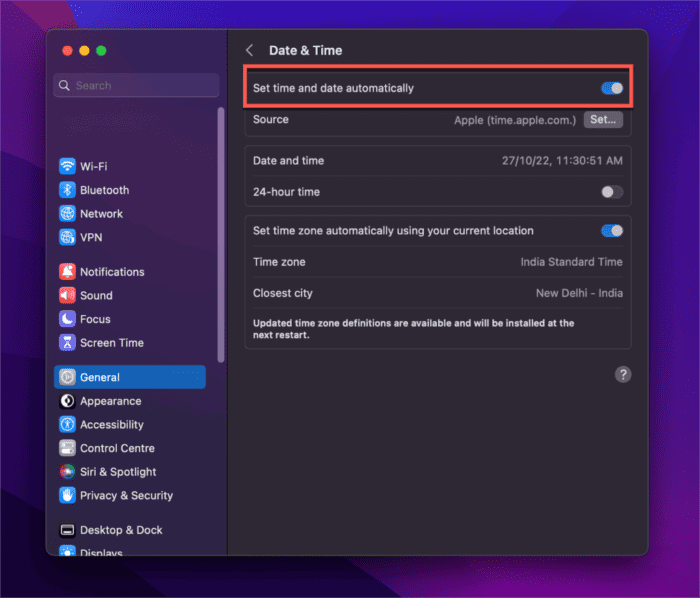This screenshot has height=598, width=700.
Task: Click the New Delhi - India value
Action: click(x=579, y=293)
